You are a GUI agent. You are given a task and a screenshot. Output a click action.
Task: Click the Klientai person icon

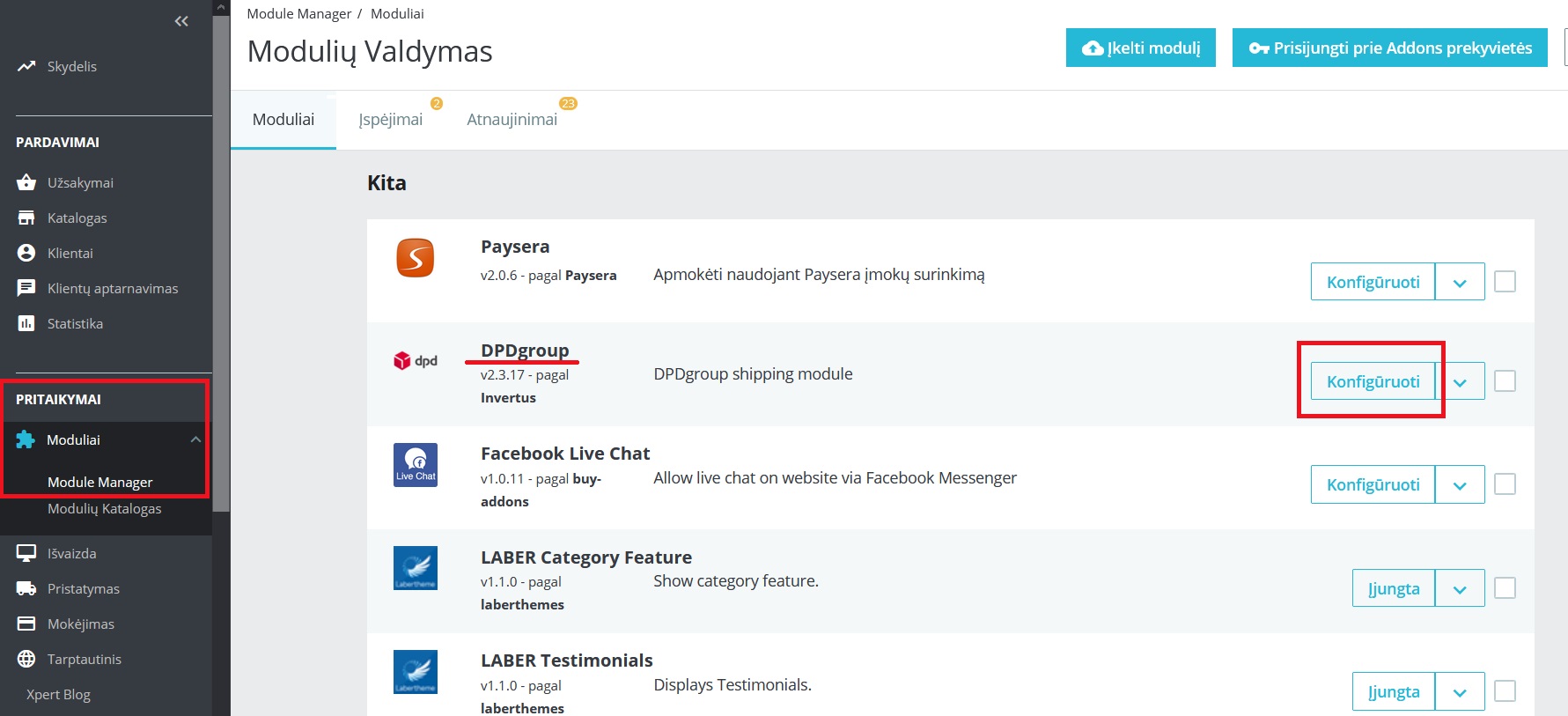[x=26, y=253]
